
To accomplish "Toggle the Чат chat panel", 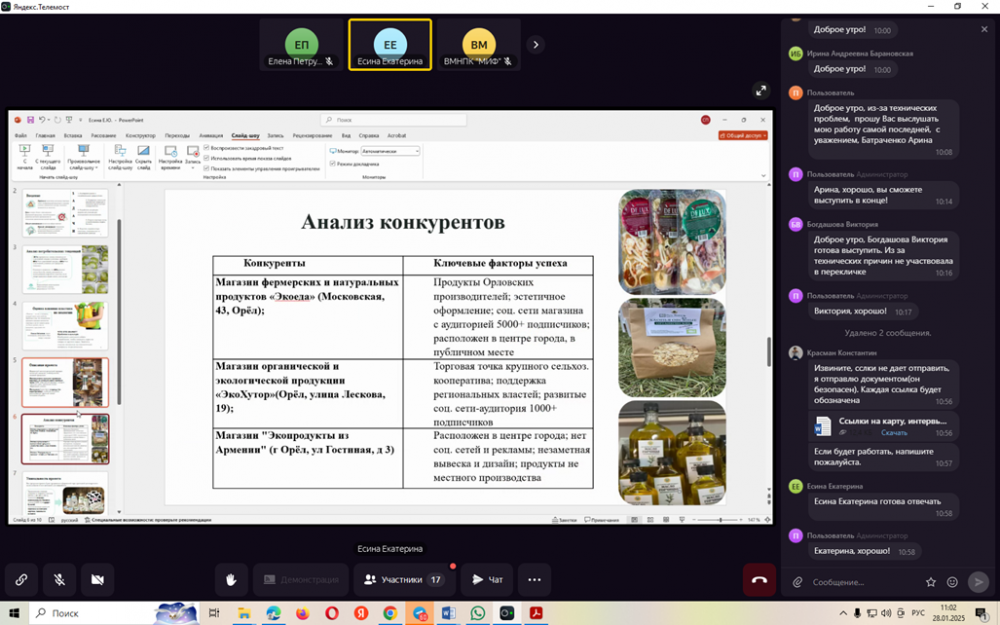I will (487, 579).
